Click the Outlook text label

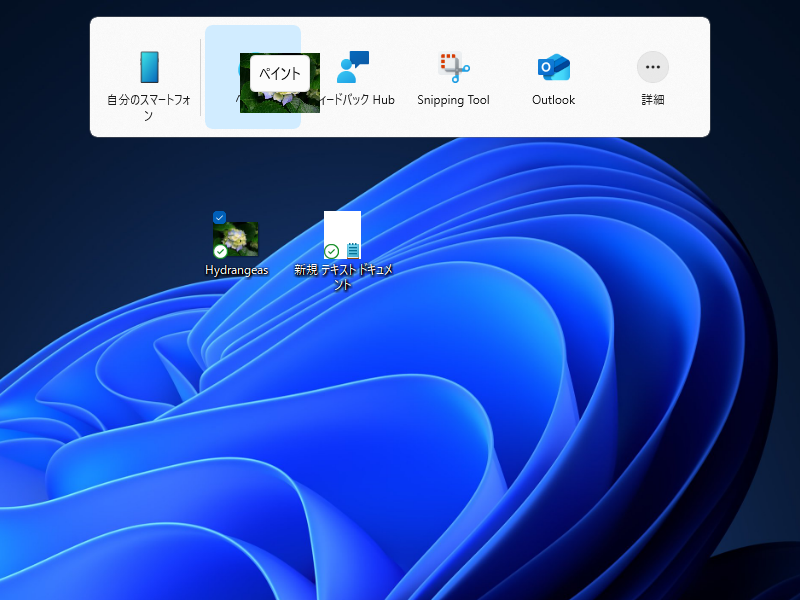point(552,99)
